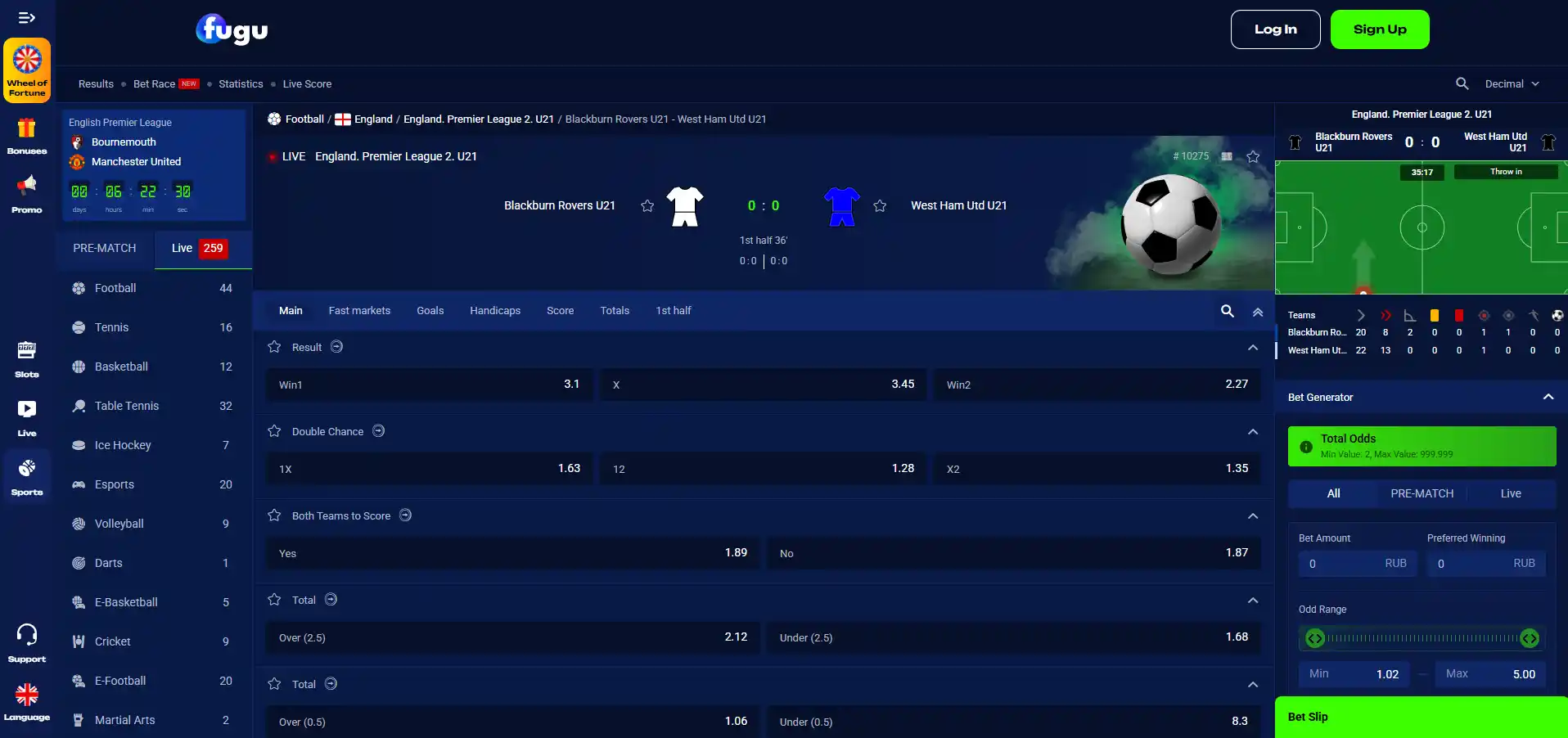Click the top bar search magnifier

pyautogui.click(x=1462, y=83)
